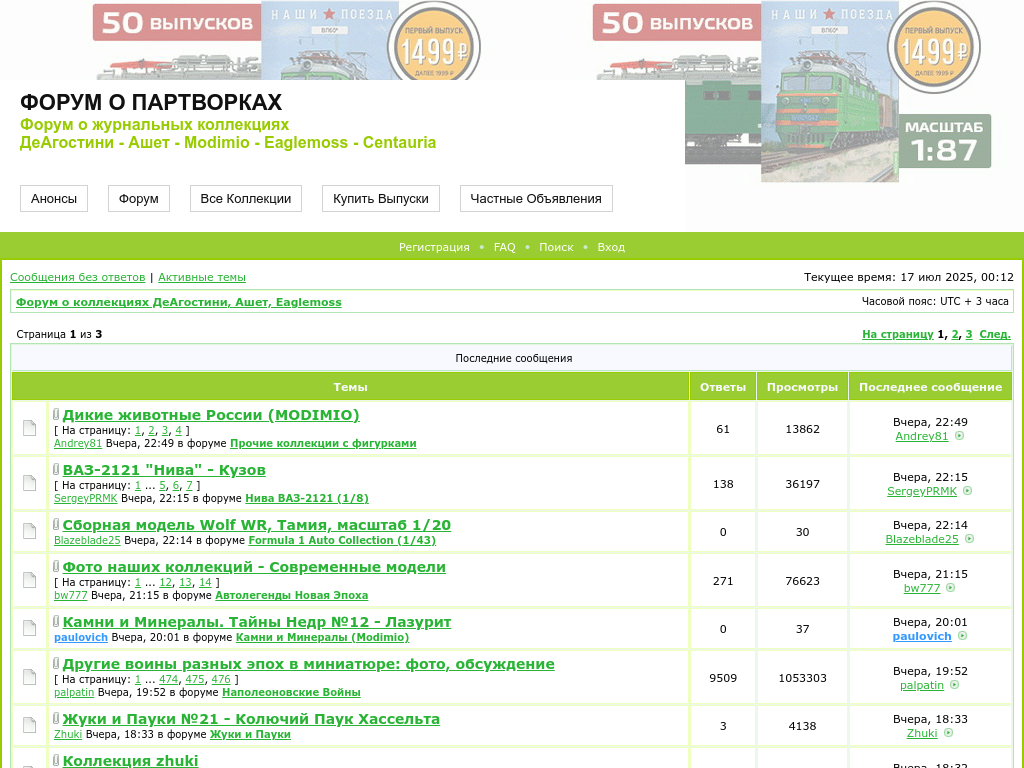Open latest post via icon beside SergeyPRMK
Screen dimensions: 1024x768
[968, 491]
